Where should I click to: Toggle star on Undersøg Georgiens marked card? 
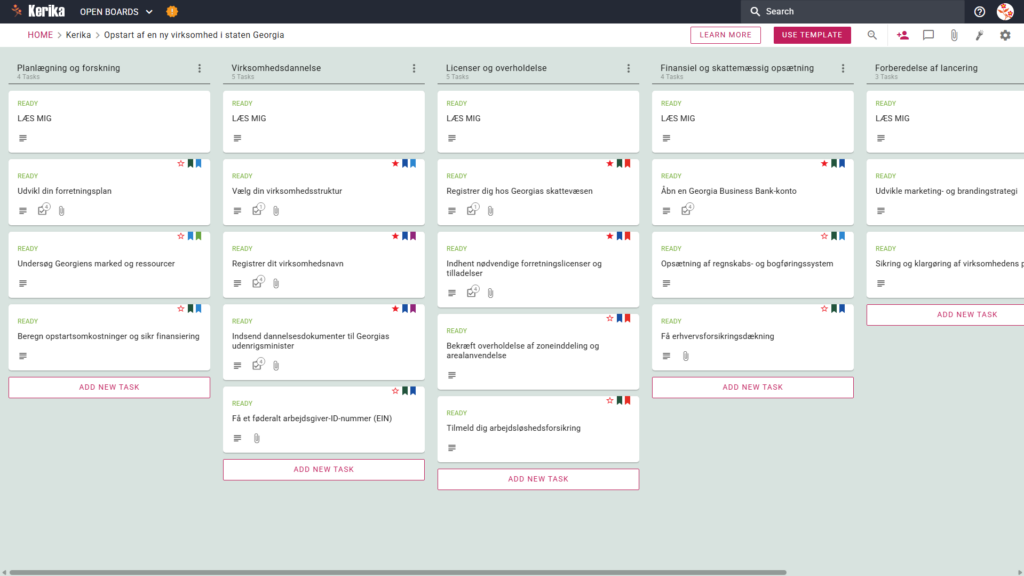pos(181,236)
